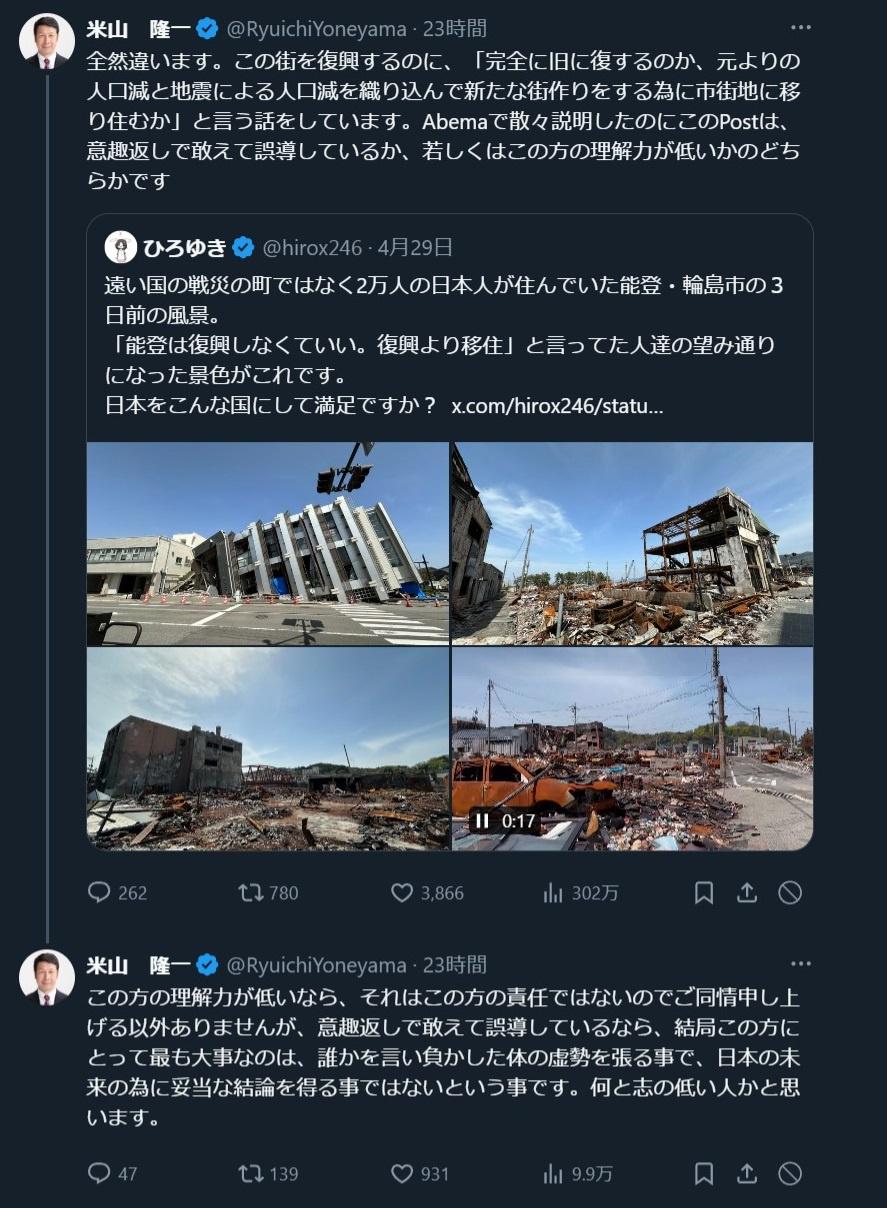
Task: Like the first post with 3,866 likes
Action: [x=426, y=893]
